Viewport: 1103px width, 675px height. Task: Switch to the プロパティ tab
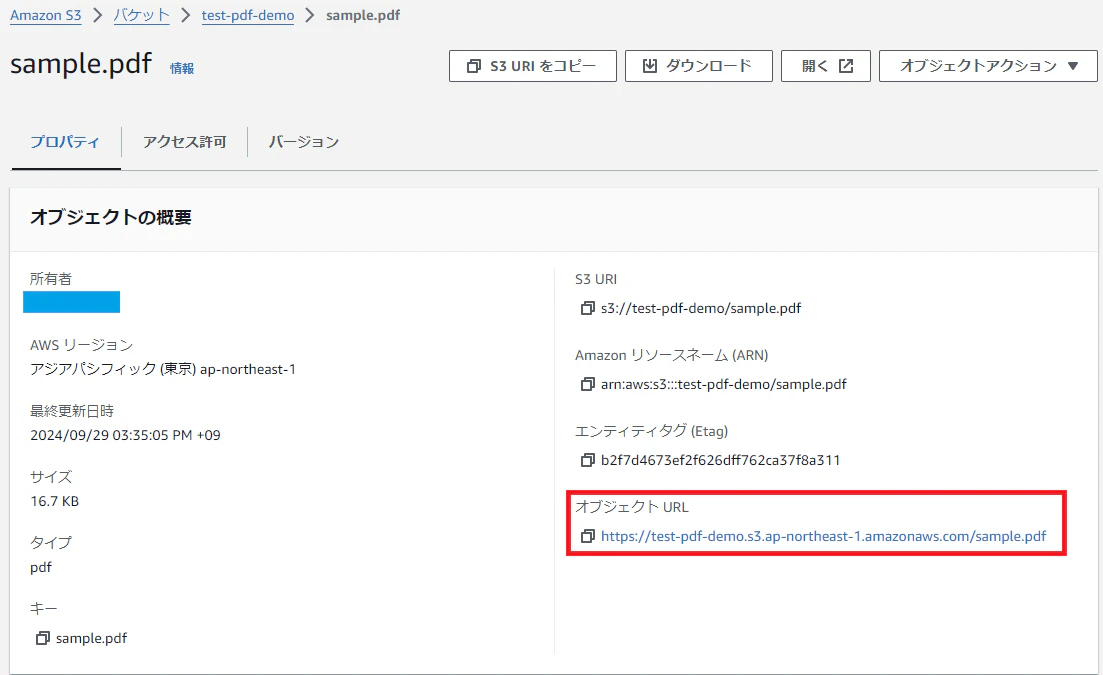[65, 142]
